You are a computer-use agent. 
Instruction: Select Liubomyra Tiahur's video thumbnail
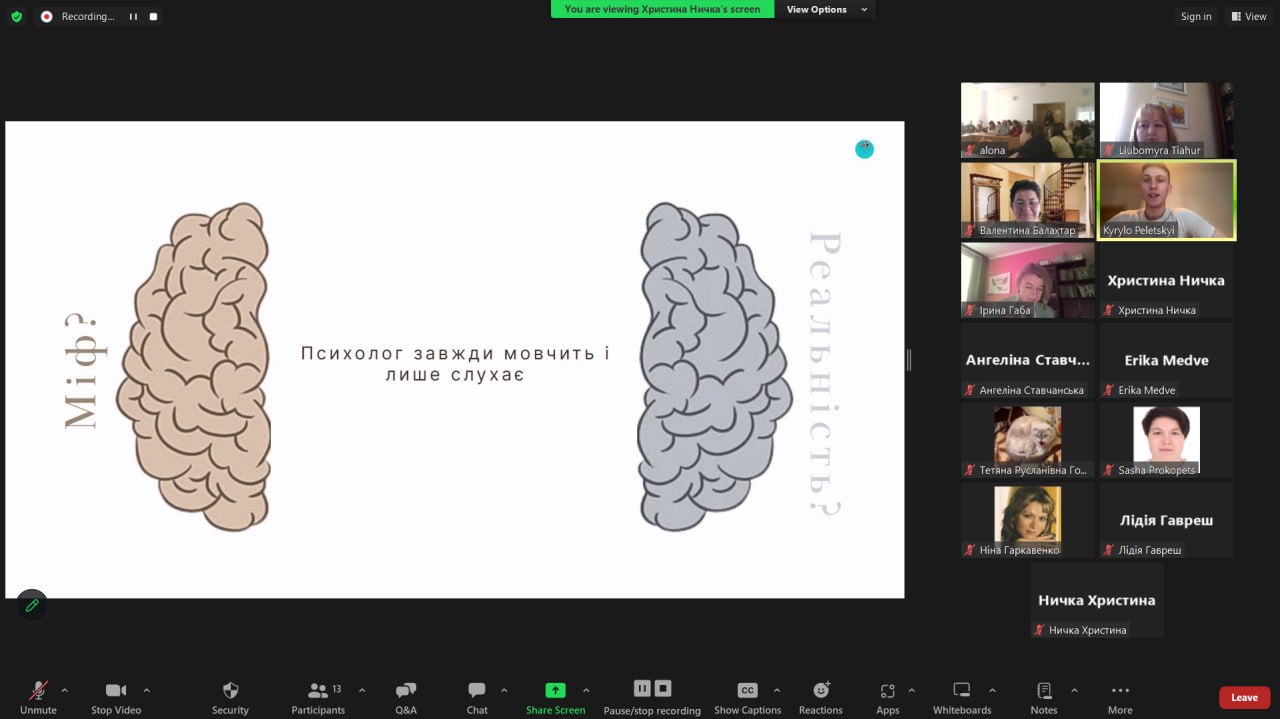tap(1166, 120)
